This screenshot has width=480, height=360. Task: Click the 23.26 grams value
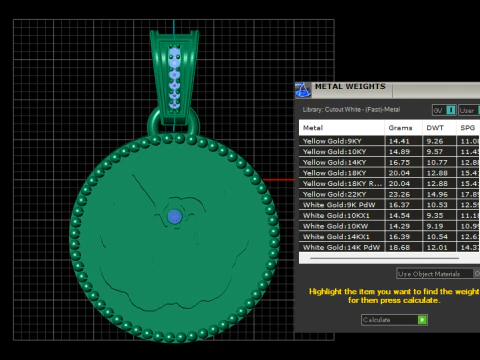[x=399, y=194]
